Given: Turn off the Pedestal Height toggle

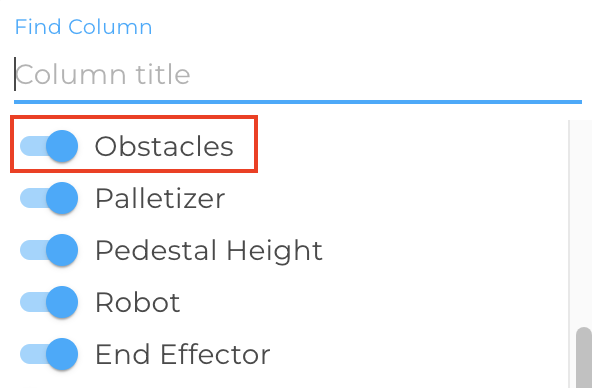Looking at the screenshot, I should click(x=49, y=250).
